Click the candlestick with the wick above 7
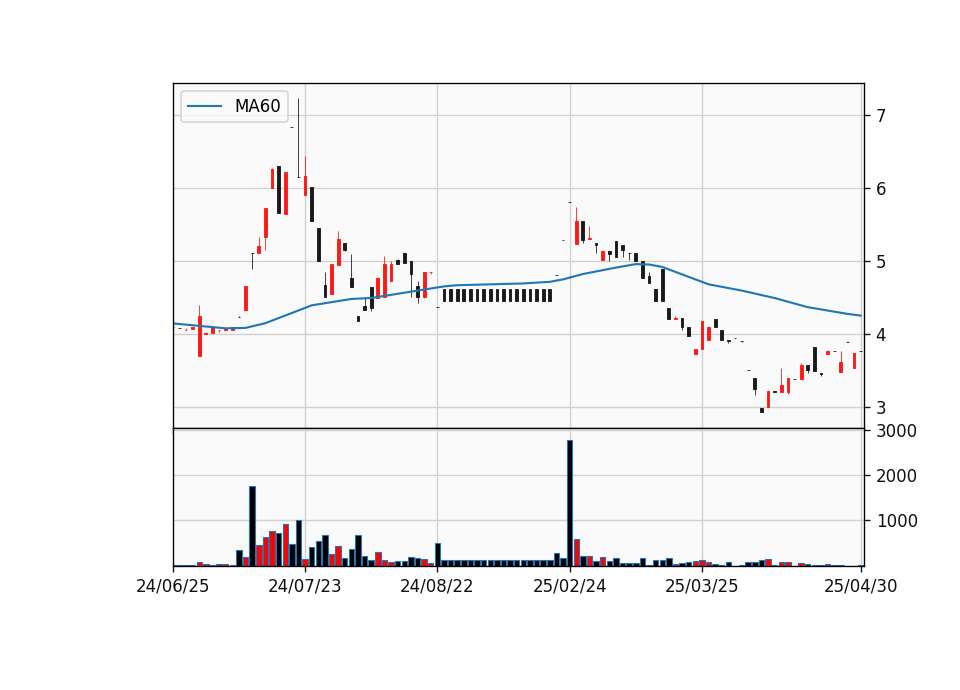The image size is (960, 690). 299,138
